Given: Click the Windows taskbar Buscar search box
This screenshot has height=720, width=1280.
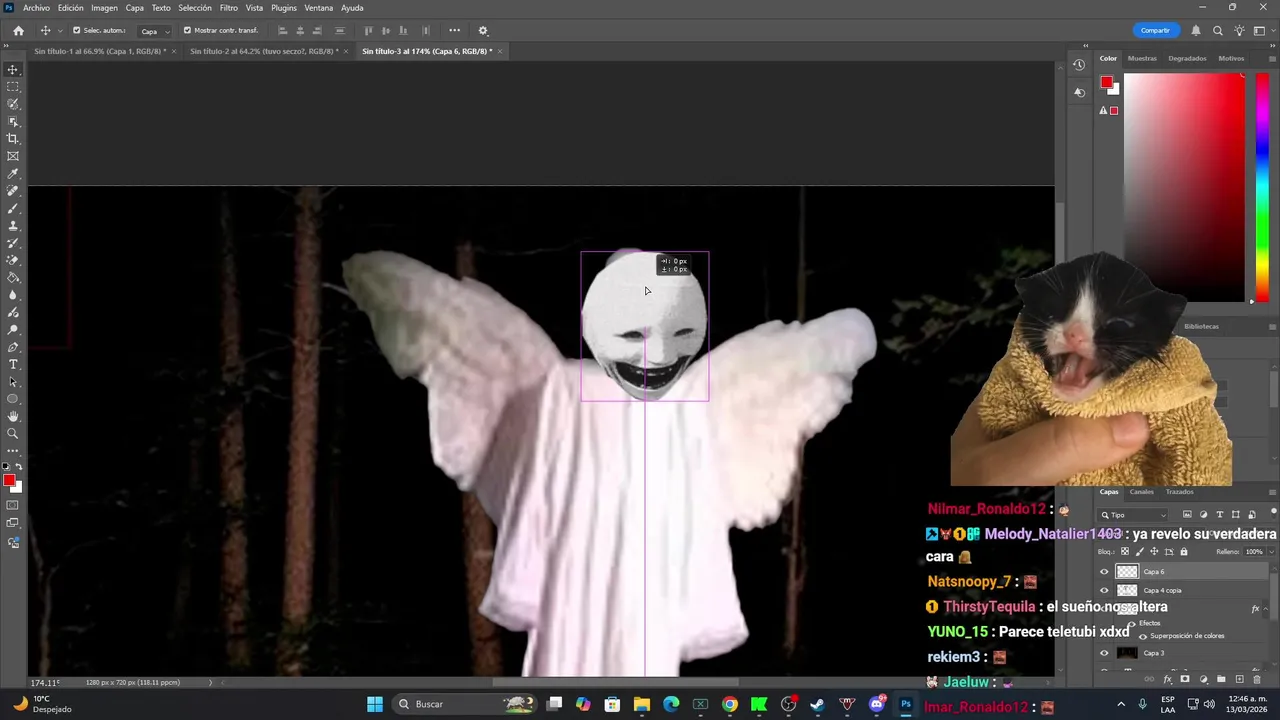Looking at the screenshot, I should coord(465,704).
